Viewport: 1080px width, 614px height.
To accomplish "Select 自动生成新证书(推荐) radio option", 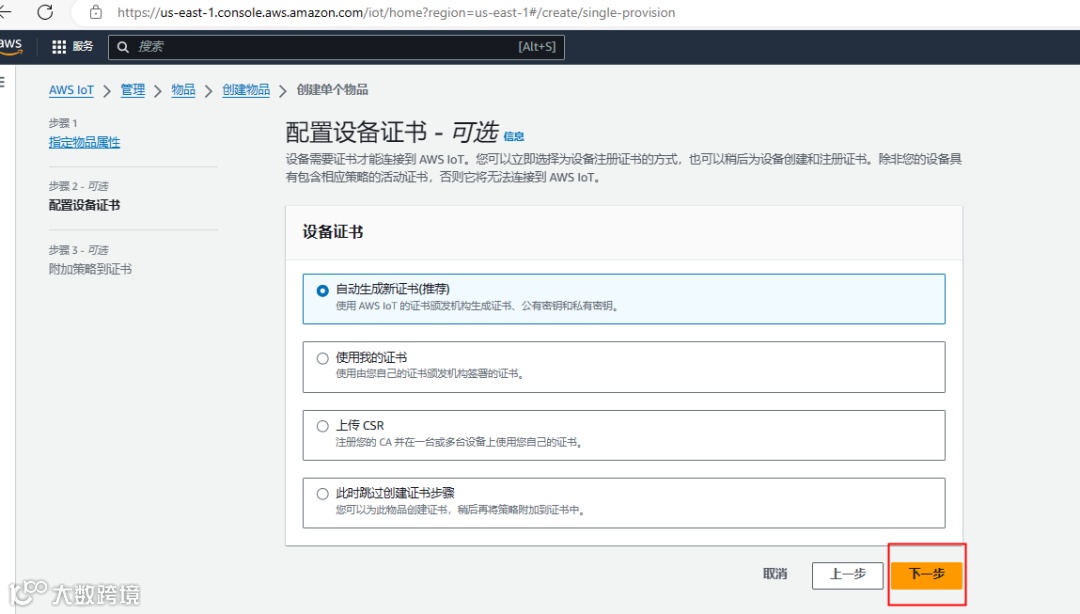I will coord(322,291).
